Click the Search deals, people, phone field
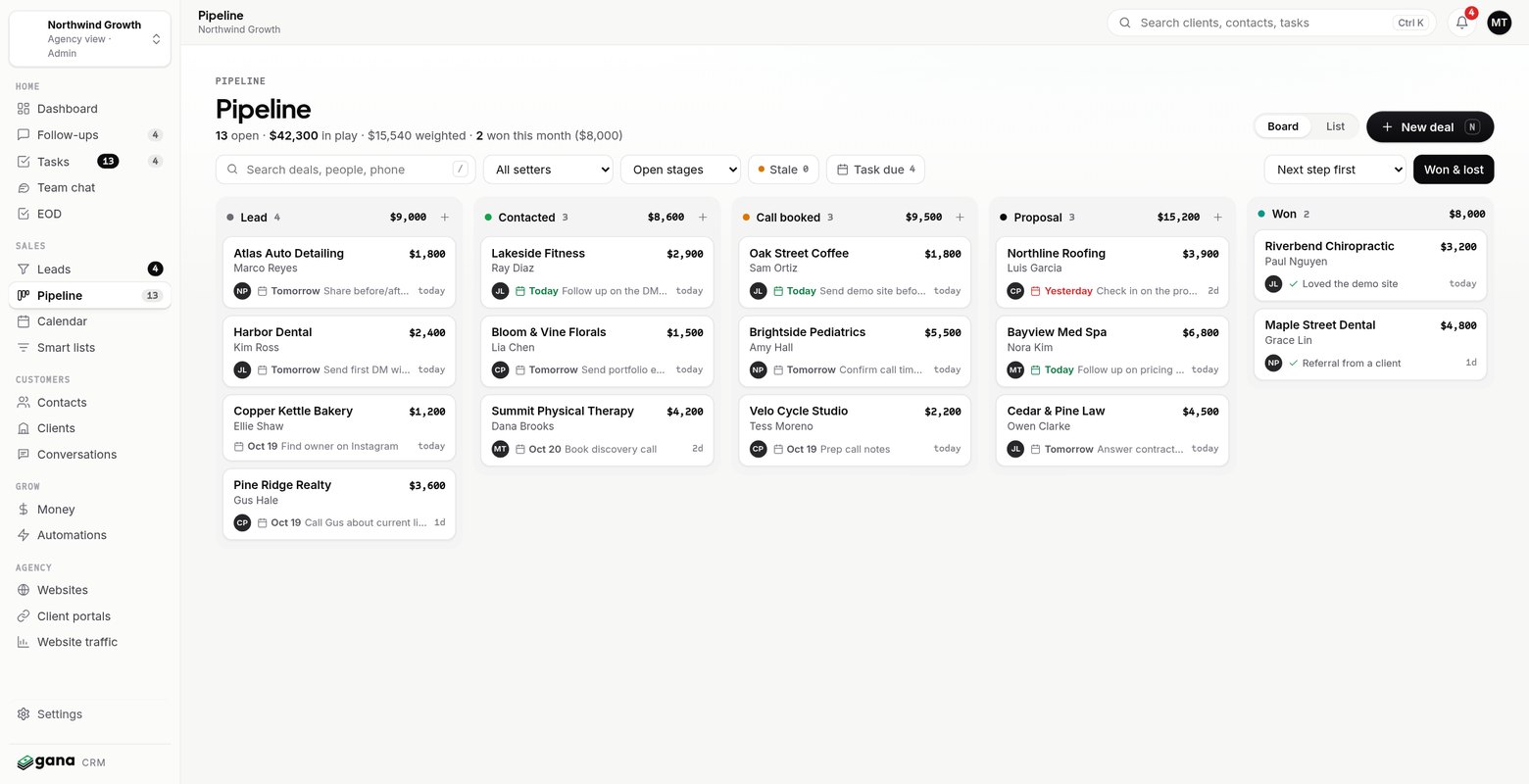This screenshot has height=784, width=1529. coord(346,170)
